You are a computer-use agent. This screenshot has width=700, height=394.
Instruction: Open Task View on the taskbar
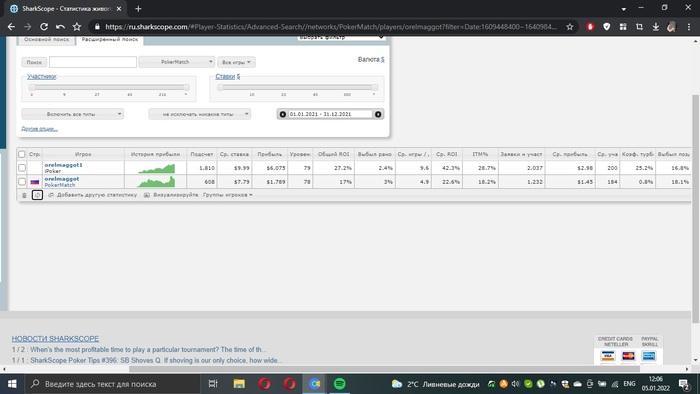click(x=213, y=384)
